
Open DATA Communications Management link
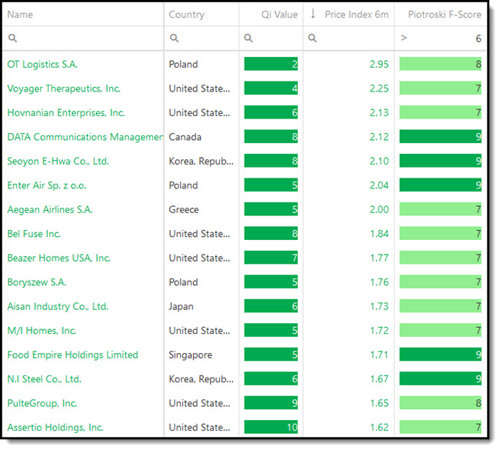pyautogui.click(x=85, y=137)
